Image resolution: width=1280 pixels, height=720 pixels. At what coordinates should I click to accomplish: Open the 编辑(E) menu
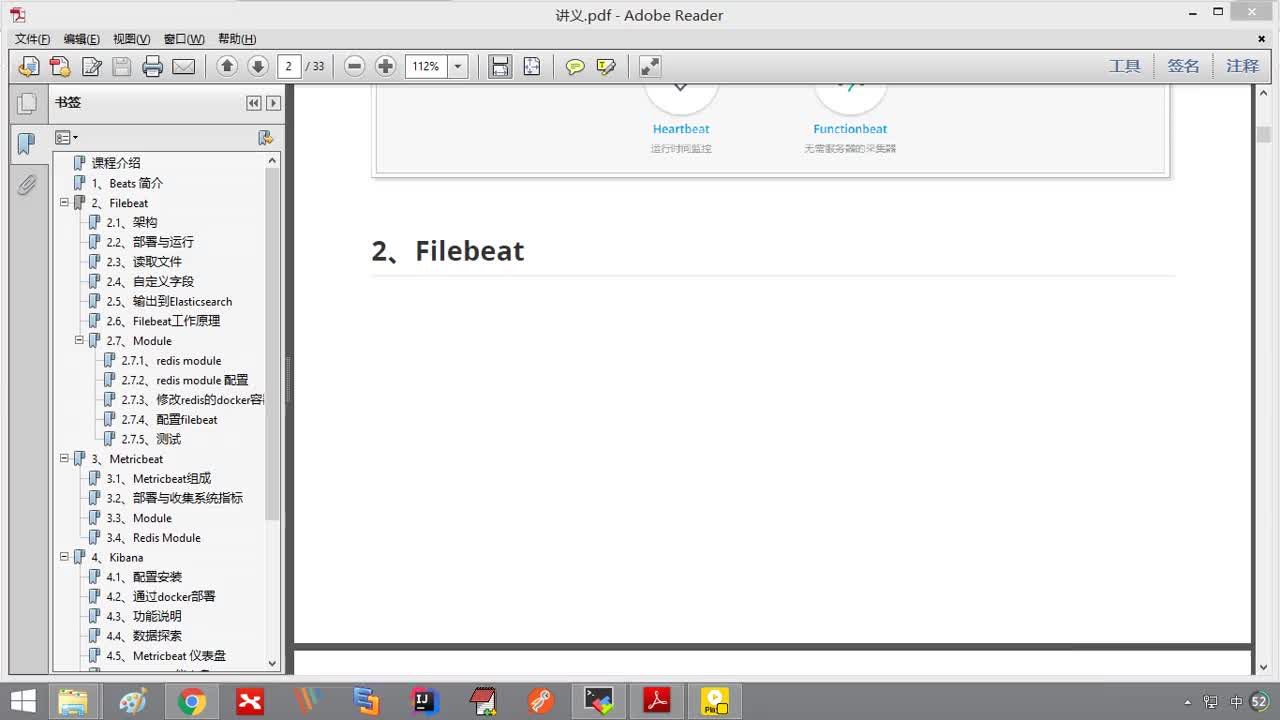[x=82, y=39]
